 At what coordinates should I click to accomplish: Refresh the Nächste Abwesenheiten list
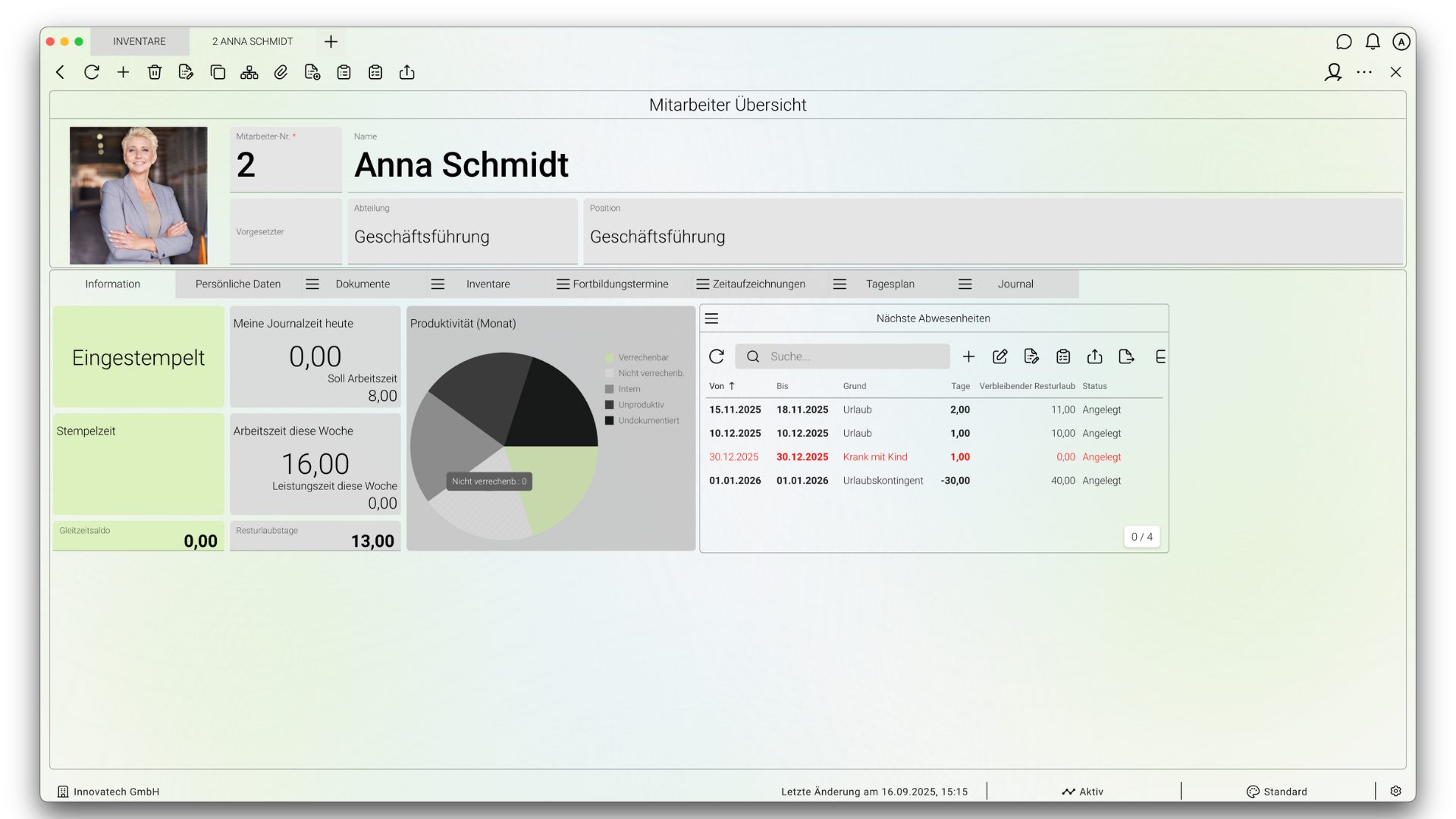point(717,356)
